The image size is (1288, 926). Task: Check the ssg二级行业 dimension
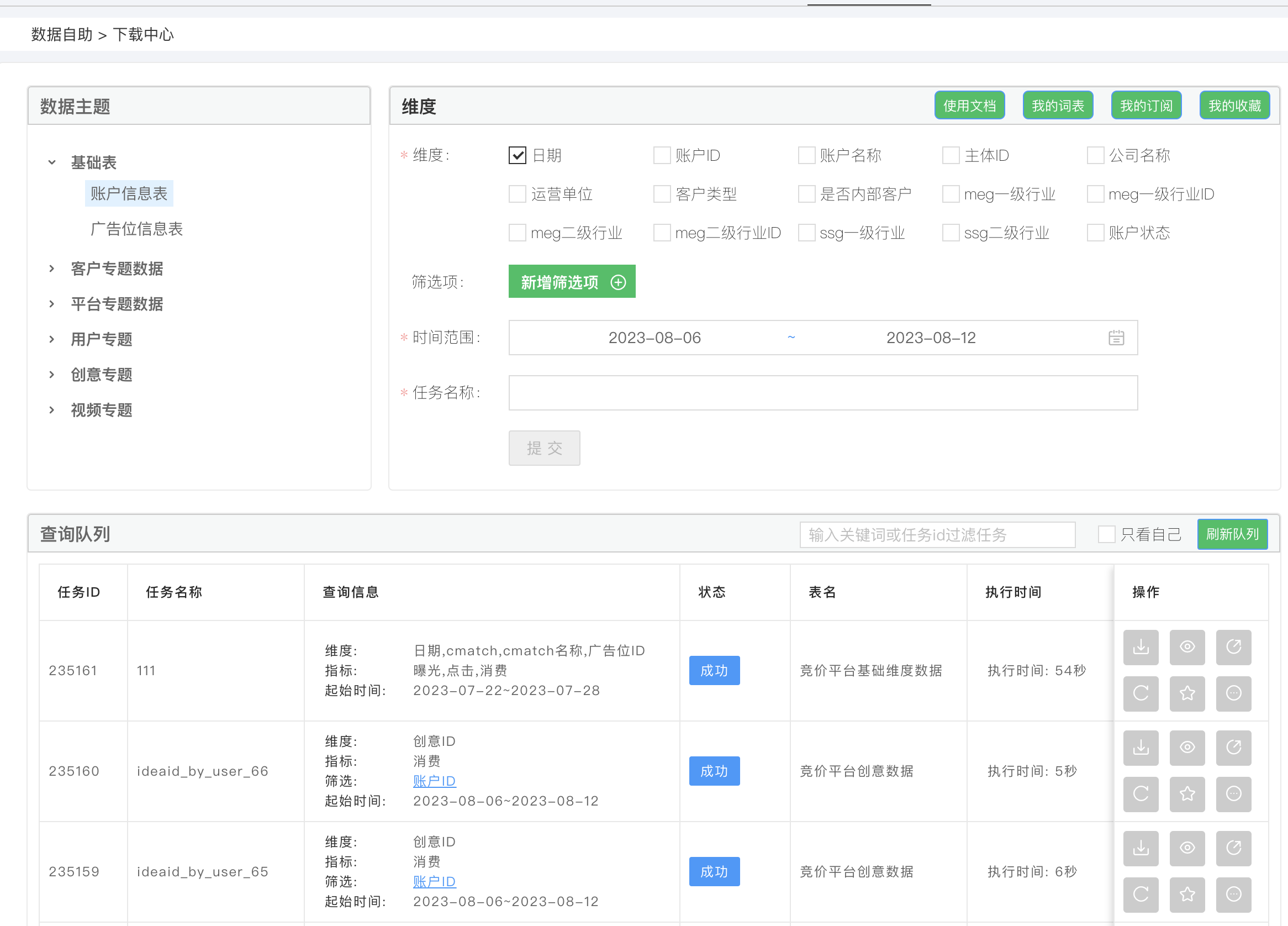click(951, 233)
